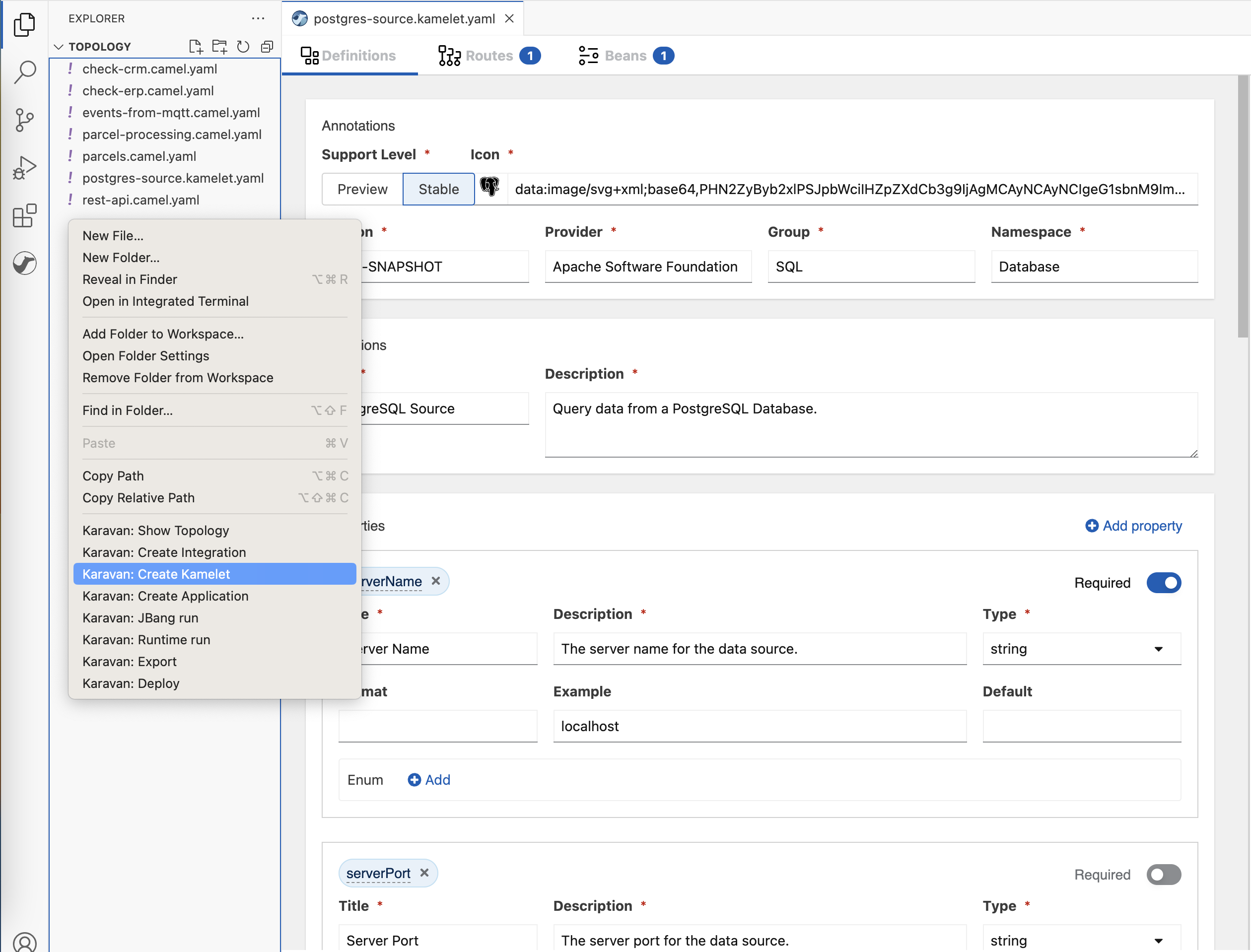Open the Search view in the activity bar

tap(25, 72)
